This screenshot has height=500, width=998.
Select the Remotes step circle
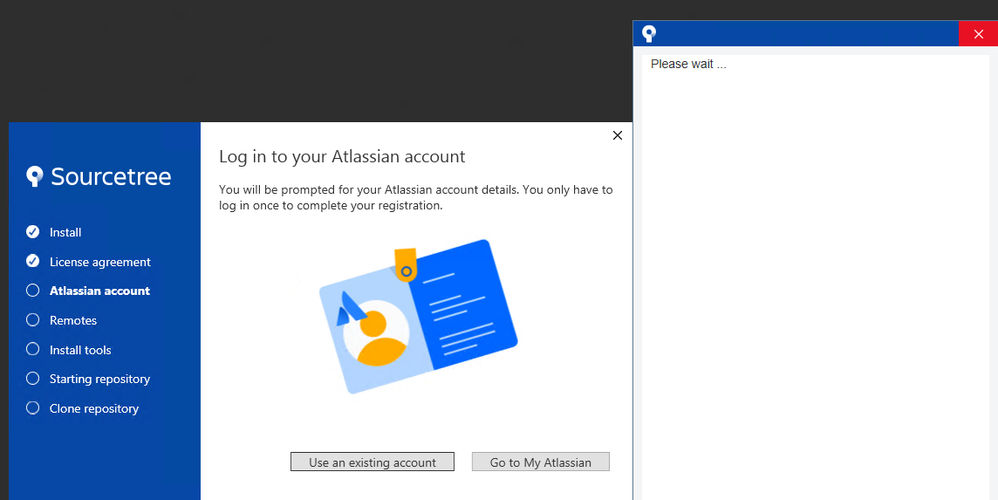click(32, 320)
